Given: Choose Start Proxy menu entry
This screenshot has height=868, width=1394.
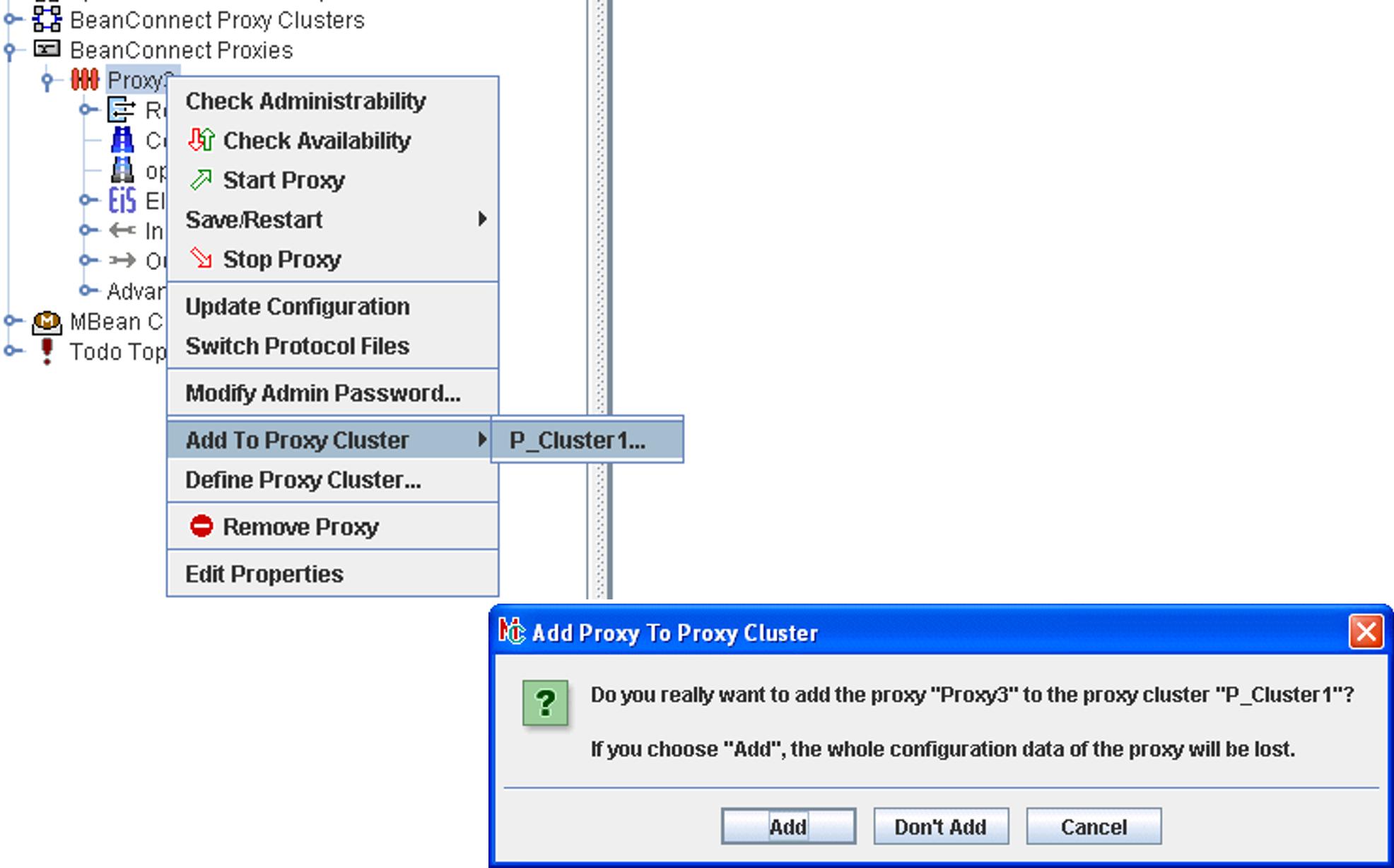Looking at the screenshot, I should [283, 180].
